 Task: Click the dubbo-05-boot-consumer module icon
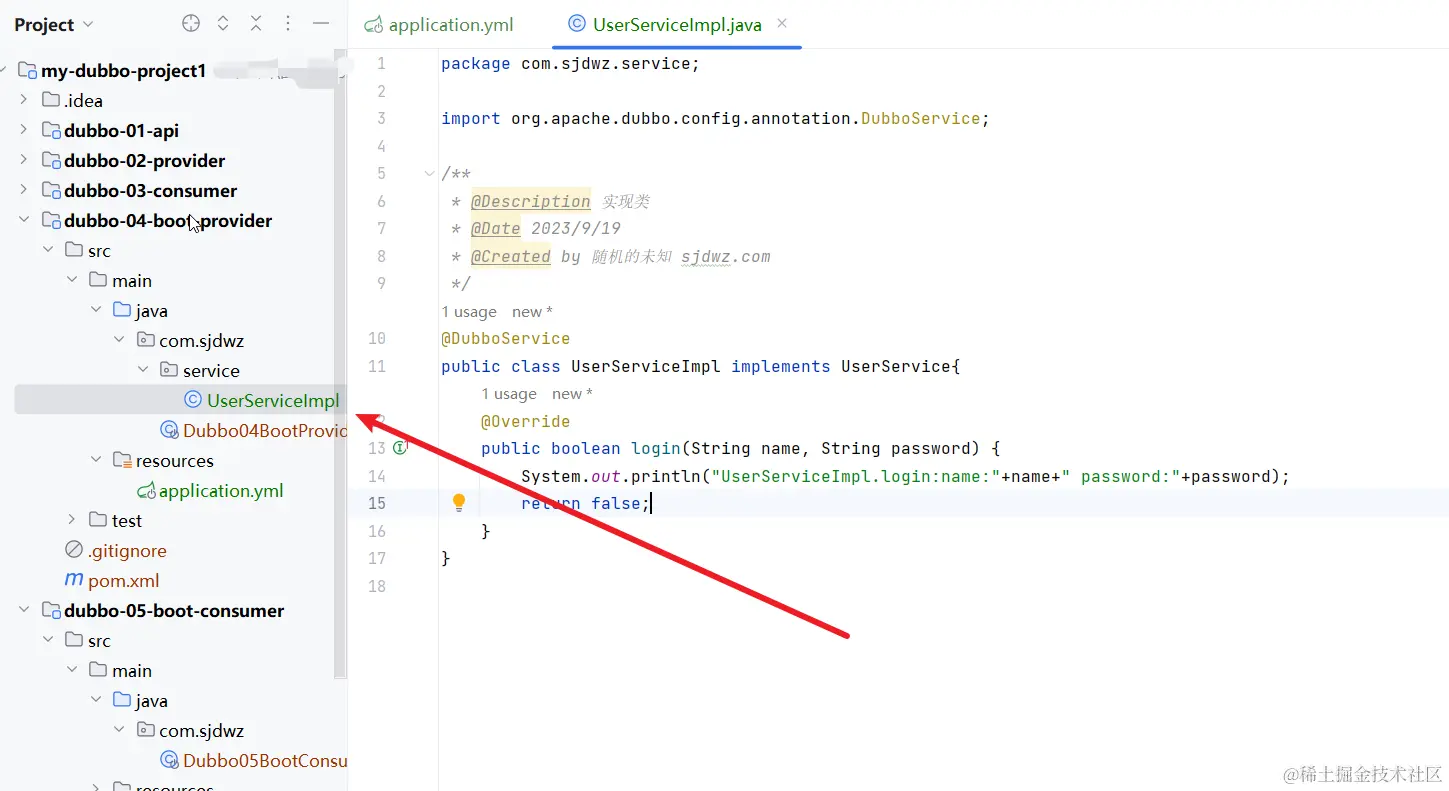(51, 610)
